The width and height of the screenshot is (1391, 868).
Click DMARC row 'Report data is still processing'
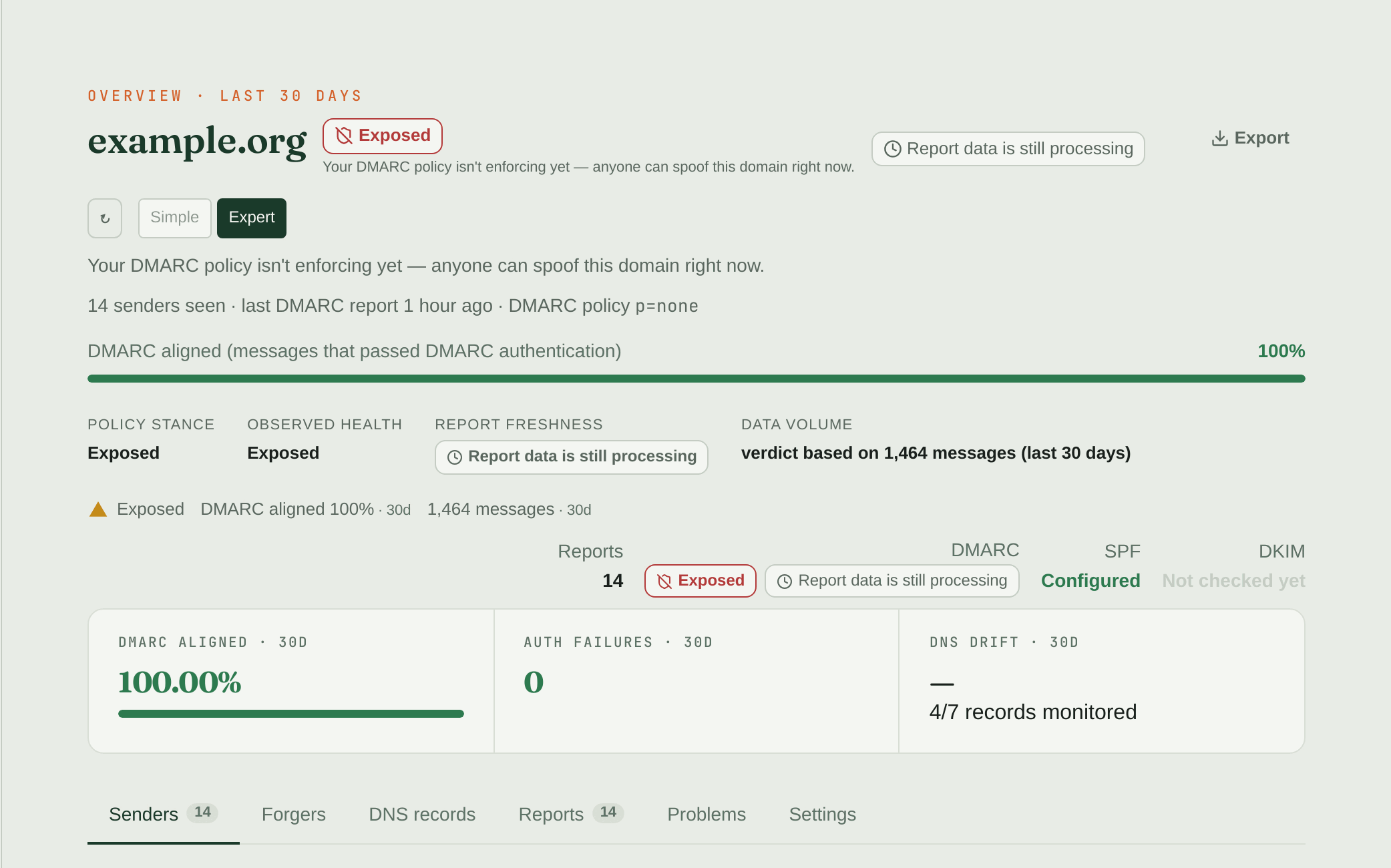[892, 581]
